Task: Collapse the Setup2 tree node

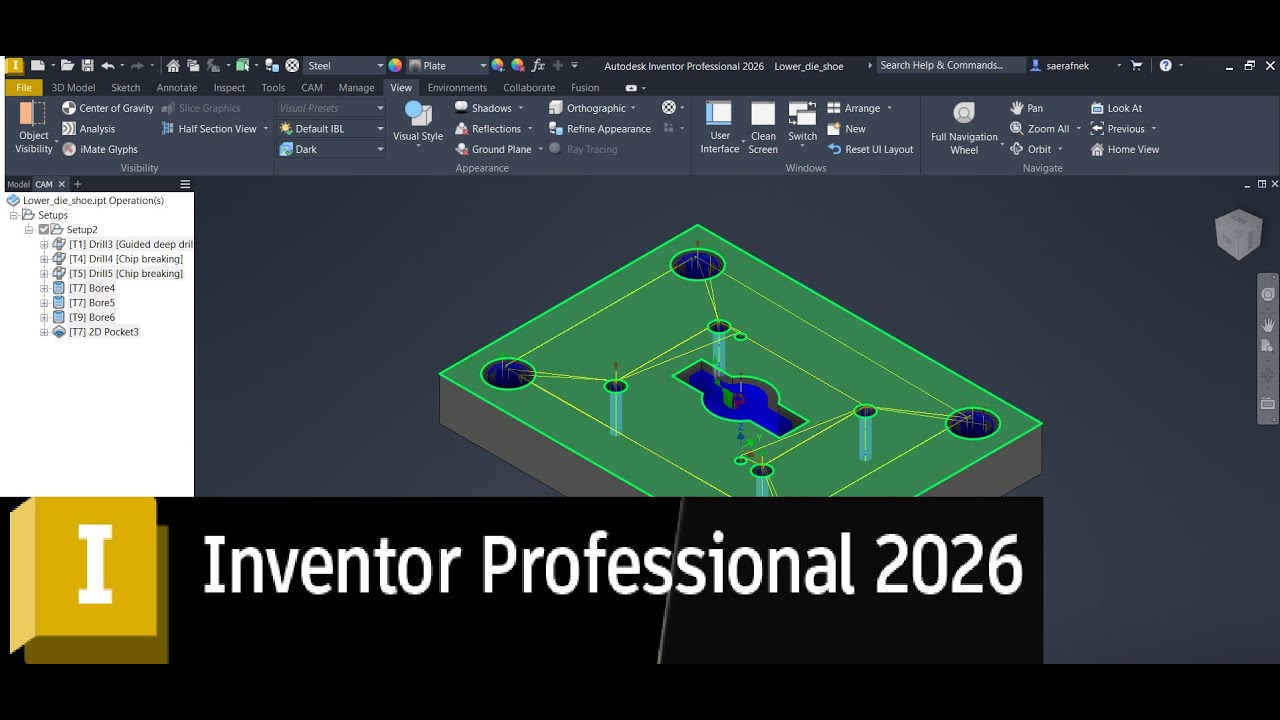Action: click(x=30, y=230)
